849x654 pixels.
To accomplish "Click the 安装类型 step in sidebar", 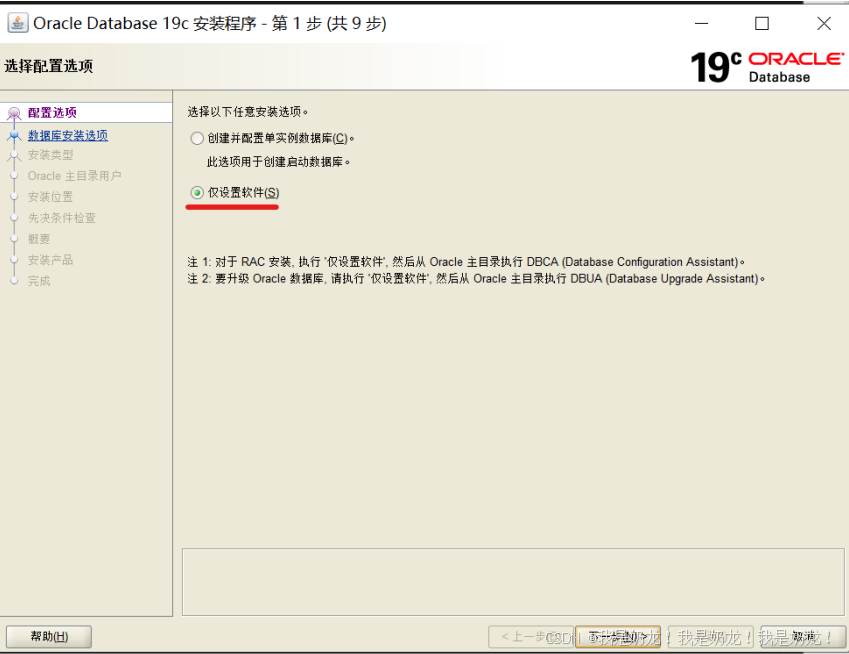I will tap(50, 155).
